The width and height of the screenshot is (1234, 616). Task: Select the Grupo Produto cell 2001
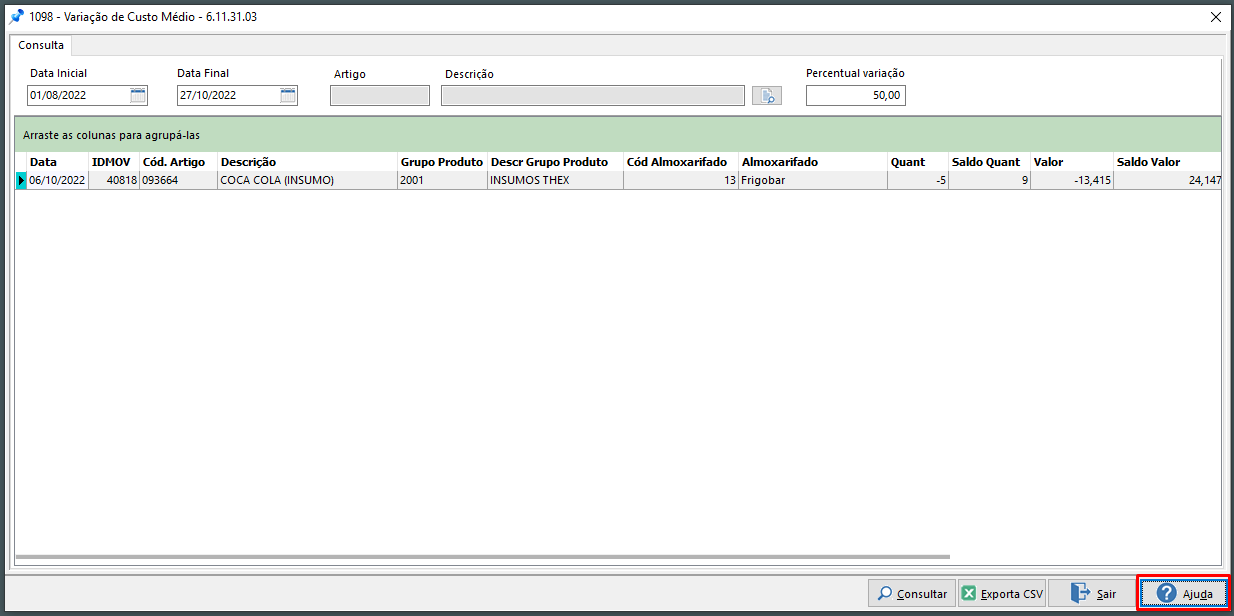pyautogui.click(x=442, y=180)
